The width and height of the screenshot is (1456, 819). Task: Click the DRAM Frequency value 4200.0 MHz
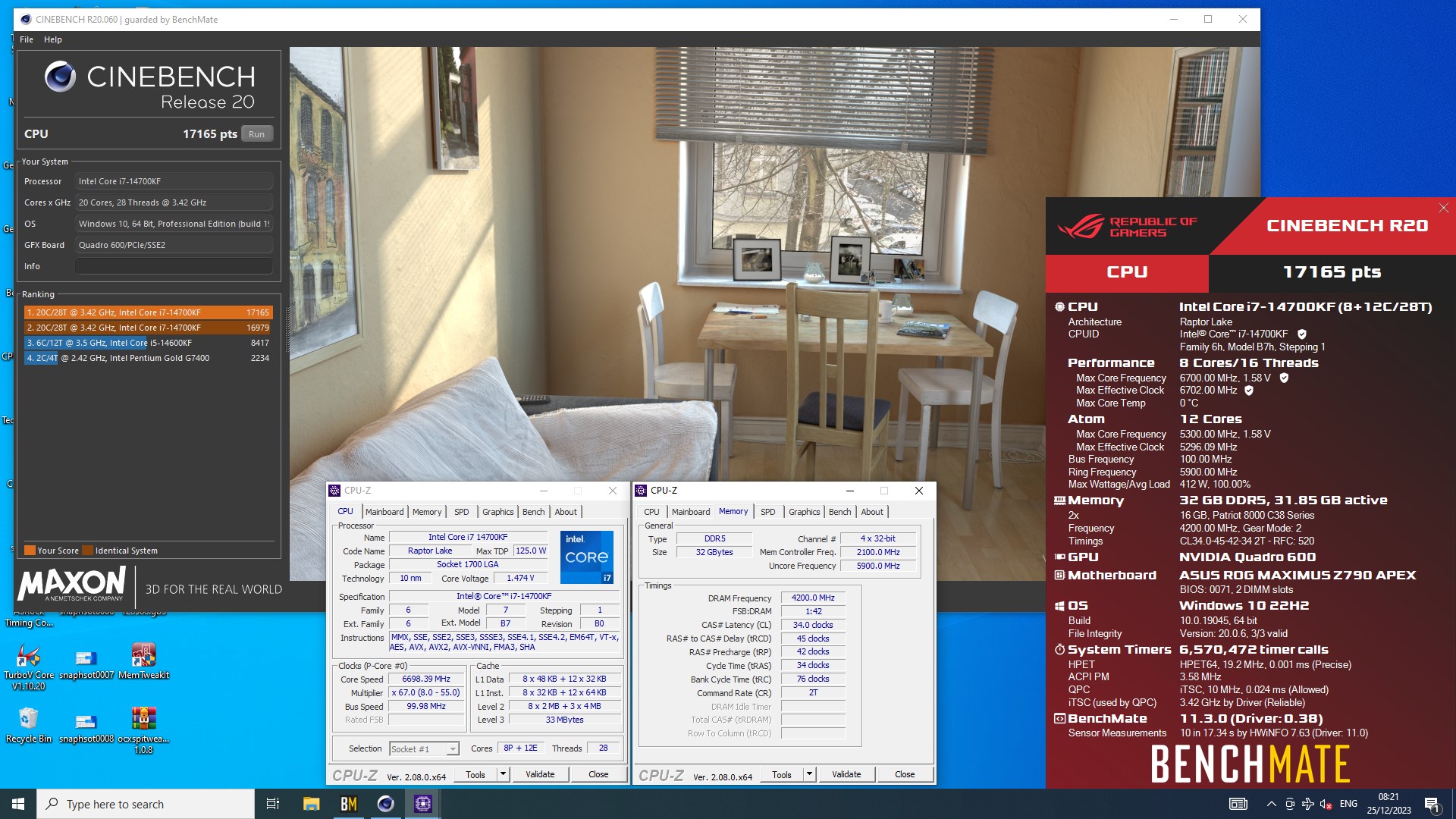(x=813, y=598)
